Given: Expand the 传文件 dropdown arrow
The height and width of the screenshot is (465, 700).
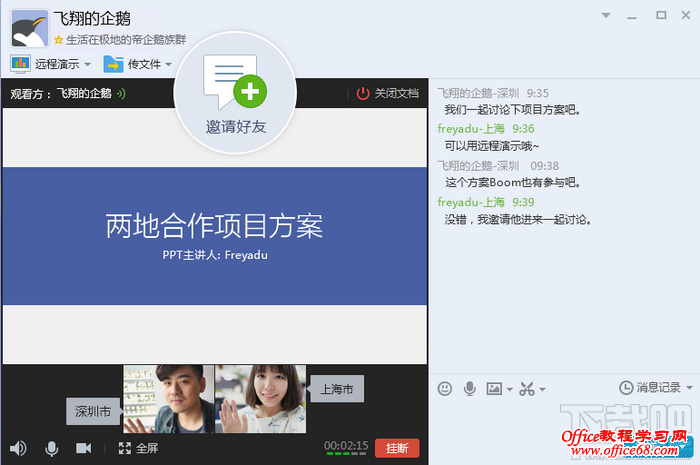Looking at the screenshot, I should 168,64.
